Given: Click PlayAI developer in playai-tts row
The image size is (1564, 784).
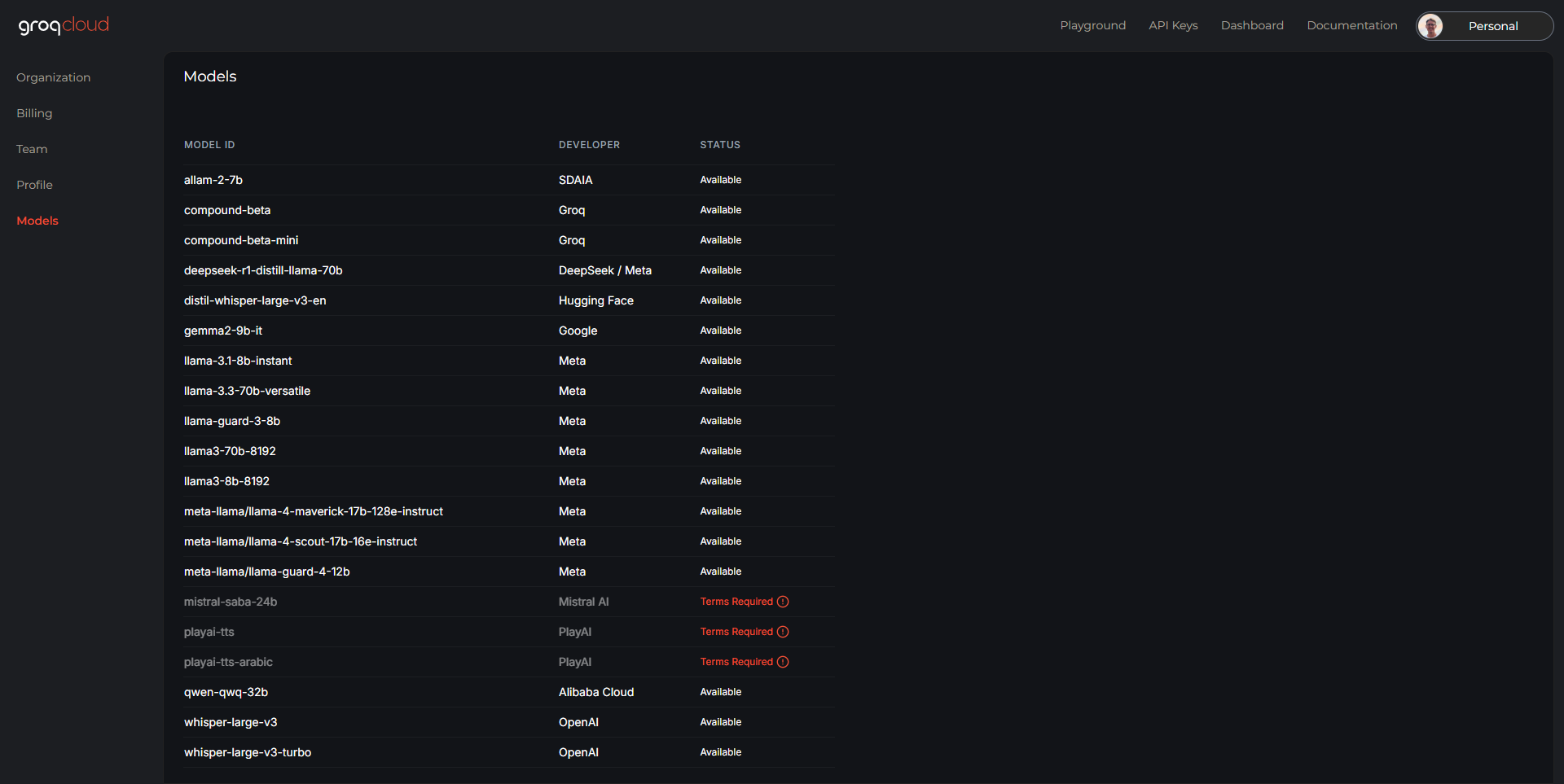Looking at the screenshot, I should (x=575, y=632).
